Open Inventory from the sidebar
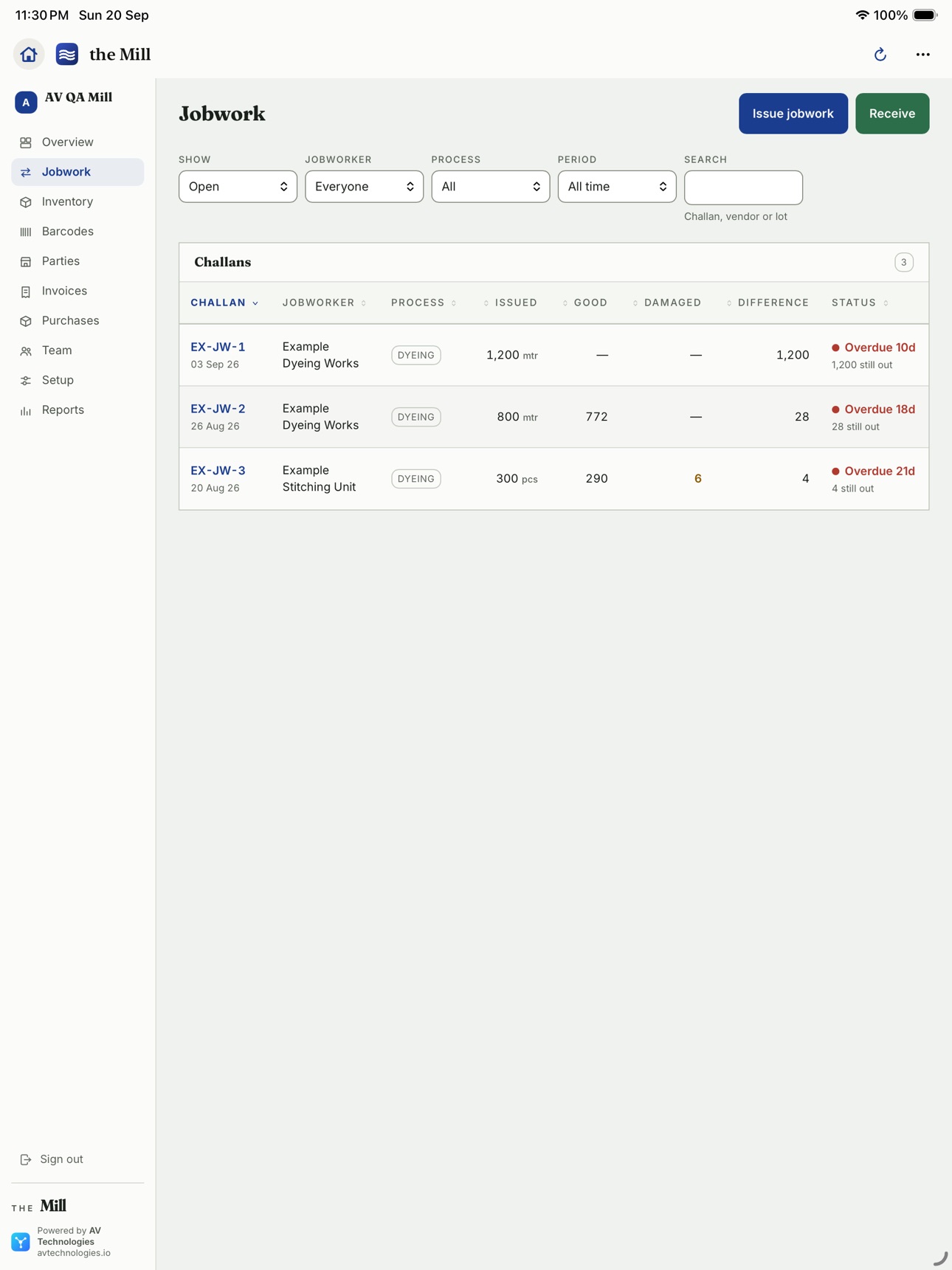Screen dimensions: 952x1270 click(x=77, y=201)
